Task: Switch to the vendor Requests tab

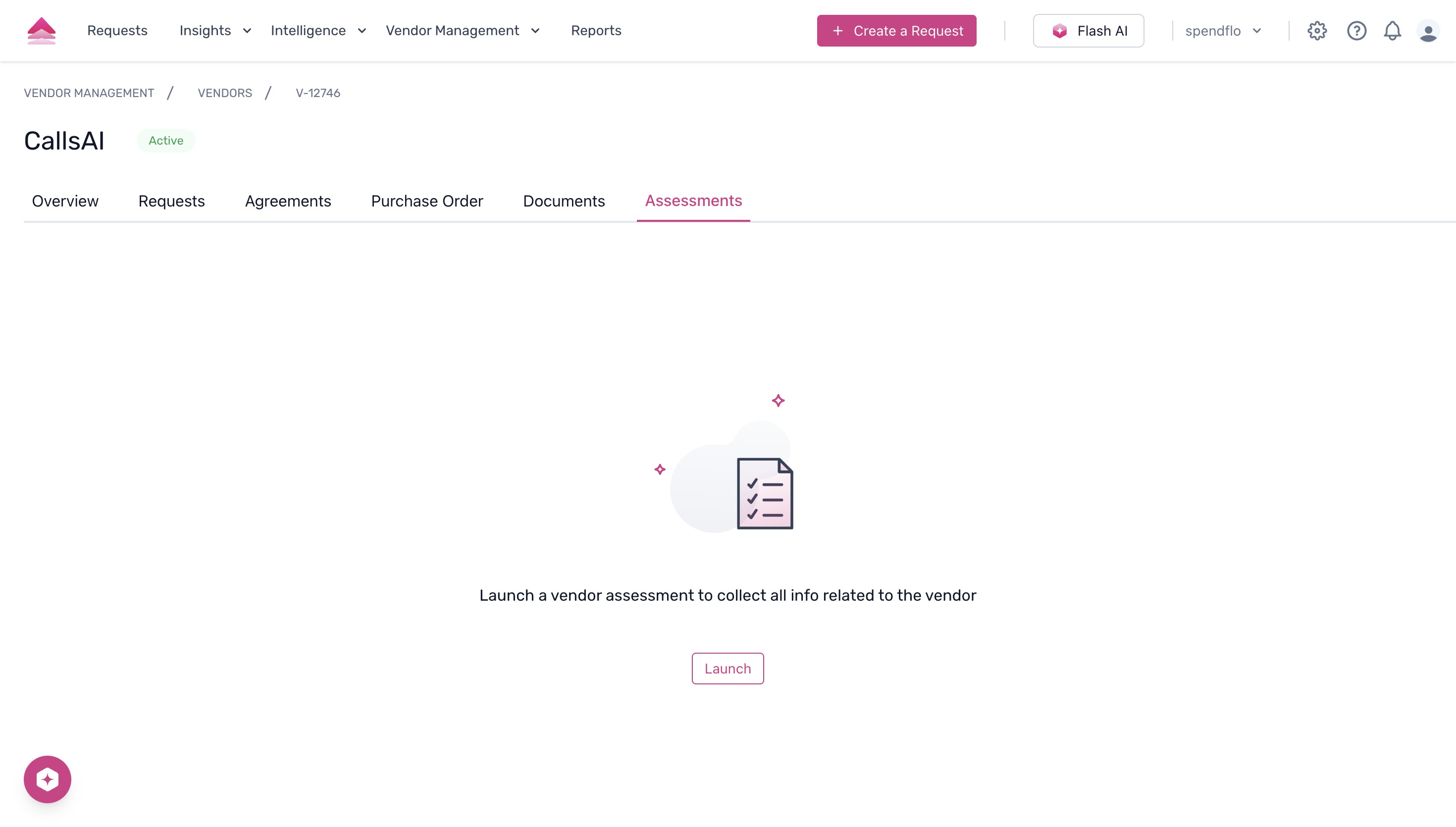Action: coord(171,201)
